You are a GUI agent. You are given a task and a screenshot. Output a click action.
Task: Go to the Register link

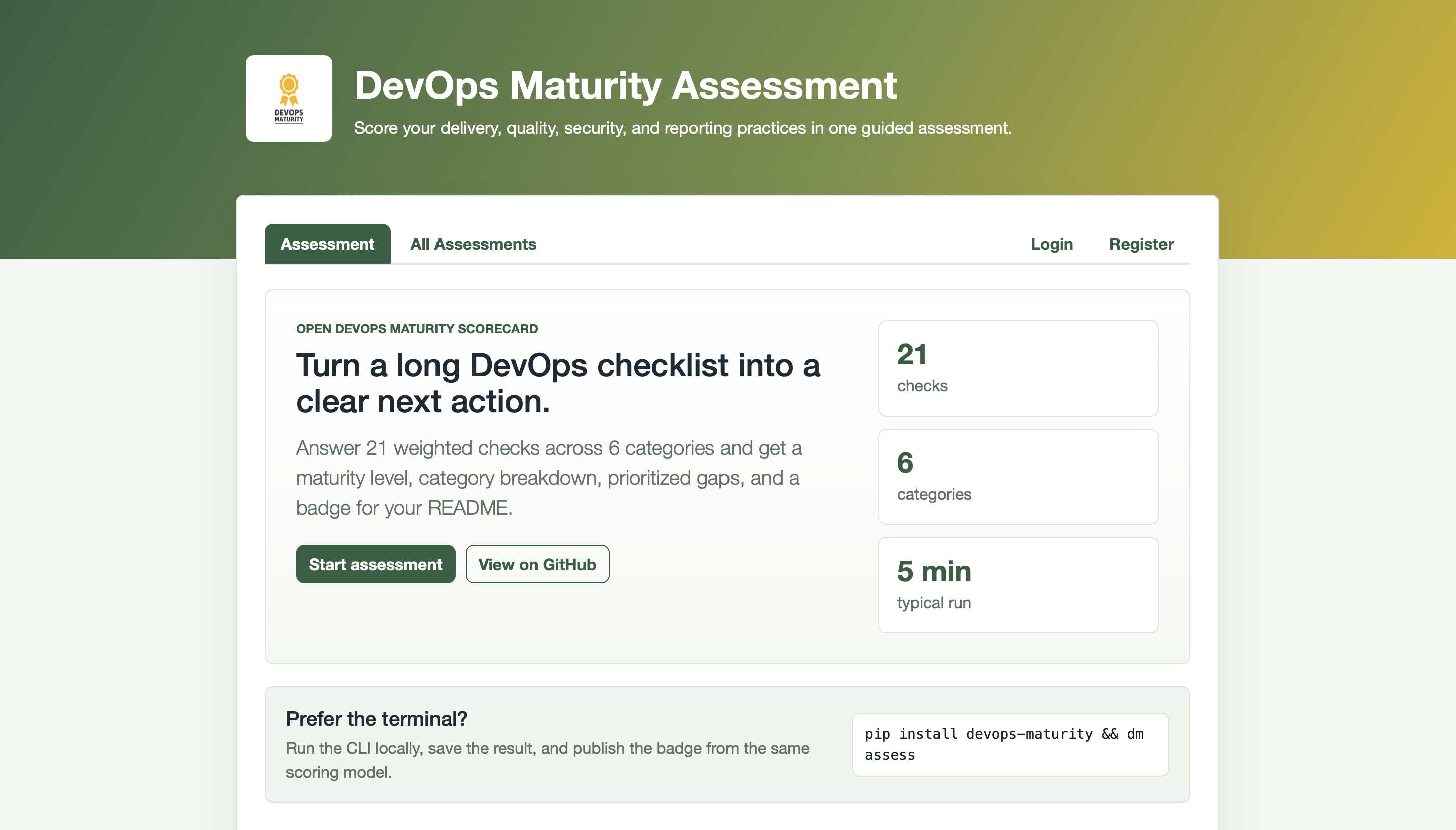[1141, 244]
